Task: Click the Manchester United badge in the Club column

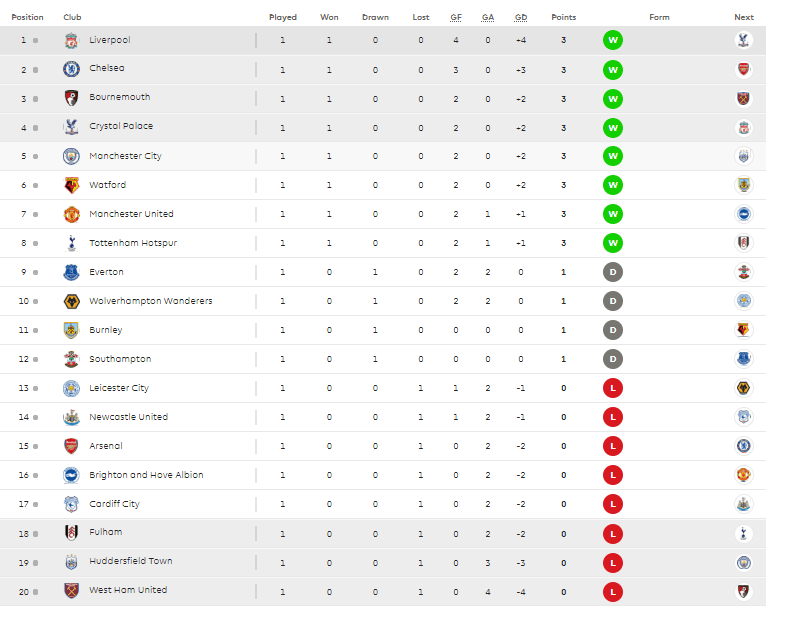Action: click(71, 214)
